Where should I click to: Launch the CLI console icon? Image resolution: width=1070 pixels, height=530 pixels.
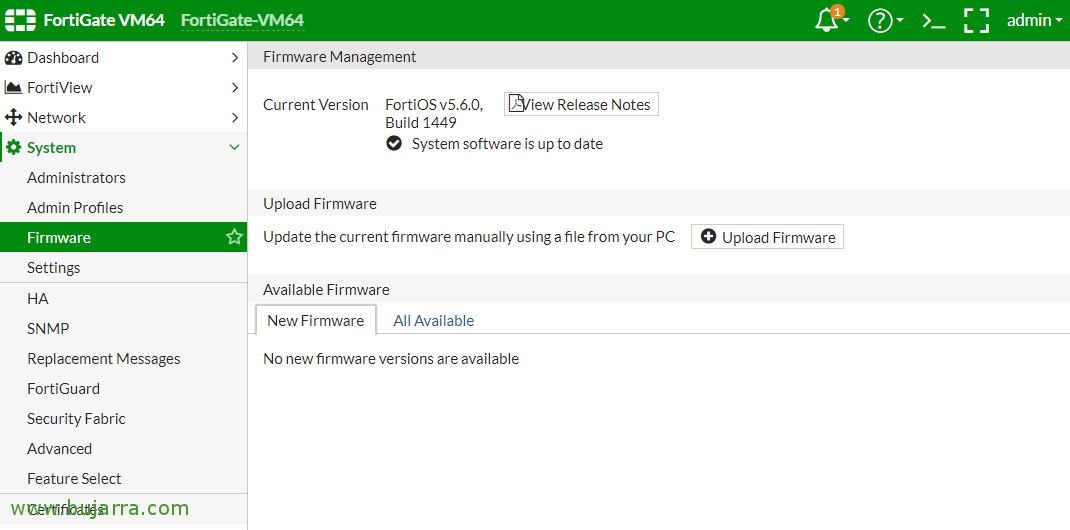[933, 20]
